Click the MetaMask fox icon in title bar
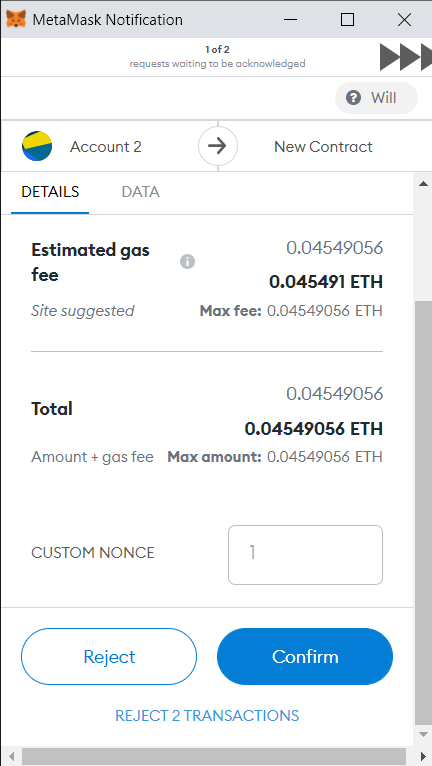The height and width of the screenshot is (766, 432). click(16, 20)
